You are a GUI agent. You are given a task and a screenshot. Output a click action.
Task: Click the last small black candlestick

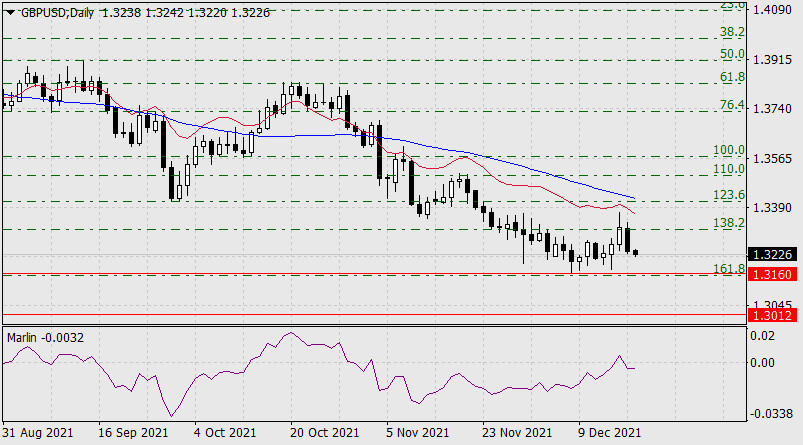pos(636,252)
